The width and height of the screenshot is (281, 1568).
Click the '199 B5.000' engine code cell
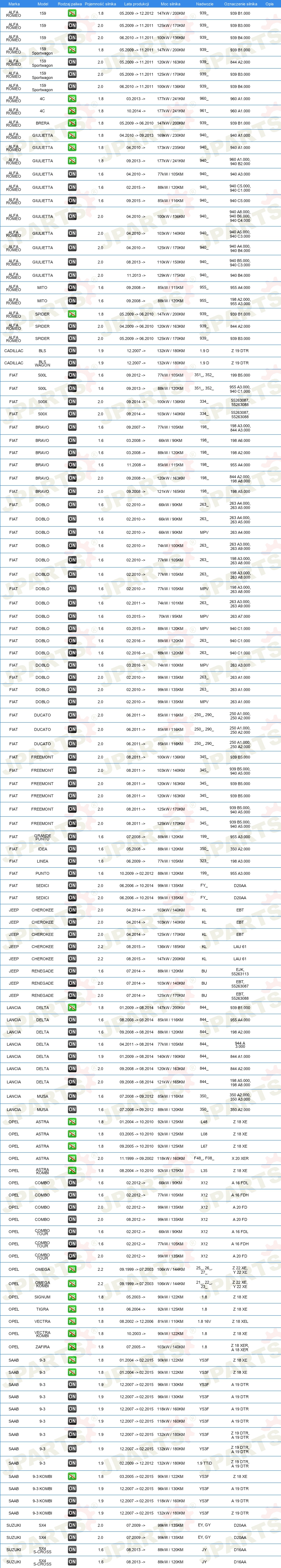pyautogui.click(x=240, y=375)
